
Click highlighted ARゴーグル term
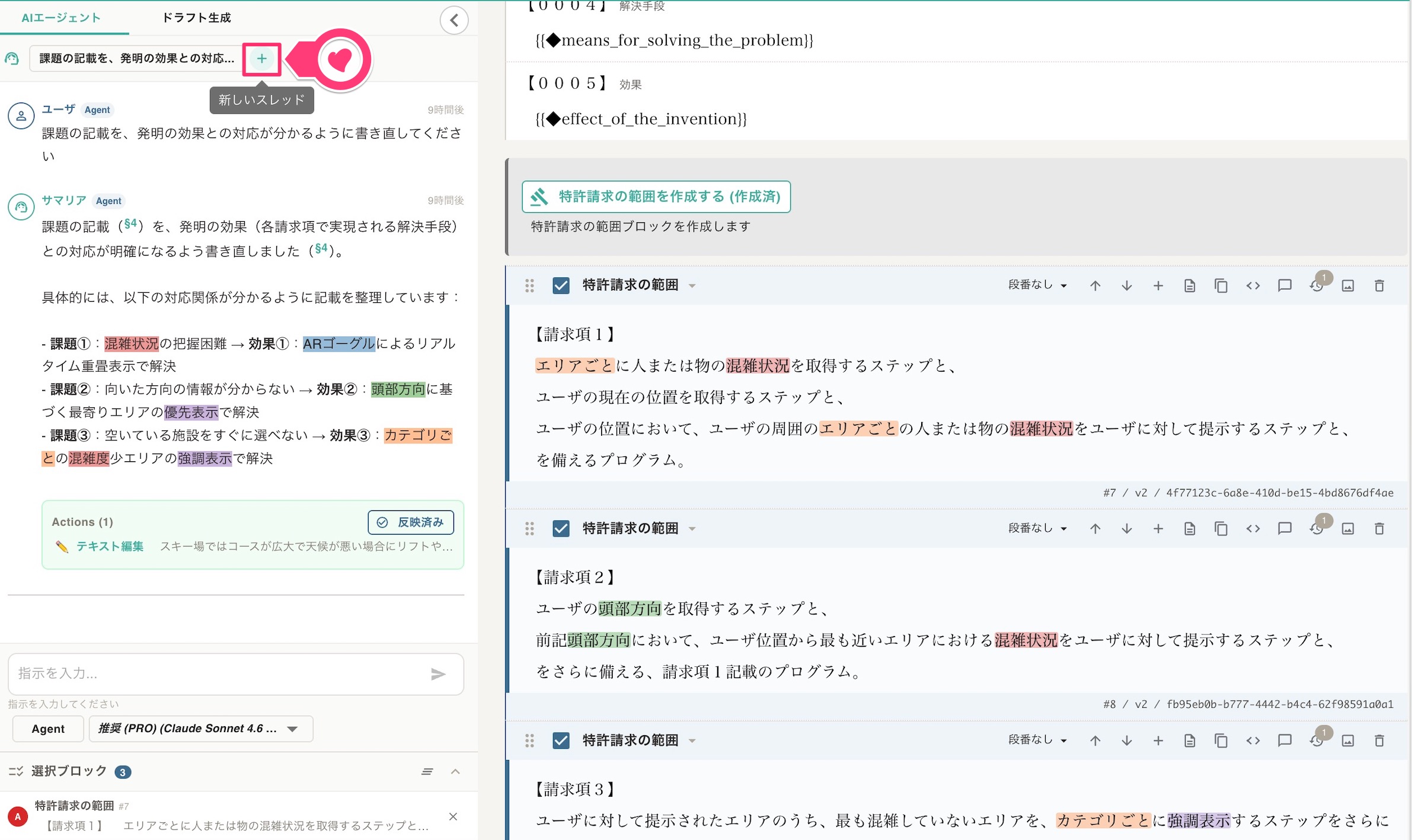(339, 344)
